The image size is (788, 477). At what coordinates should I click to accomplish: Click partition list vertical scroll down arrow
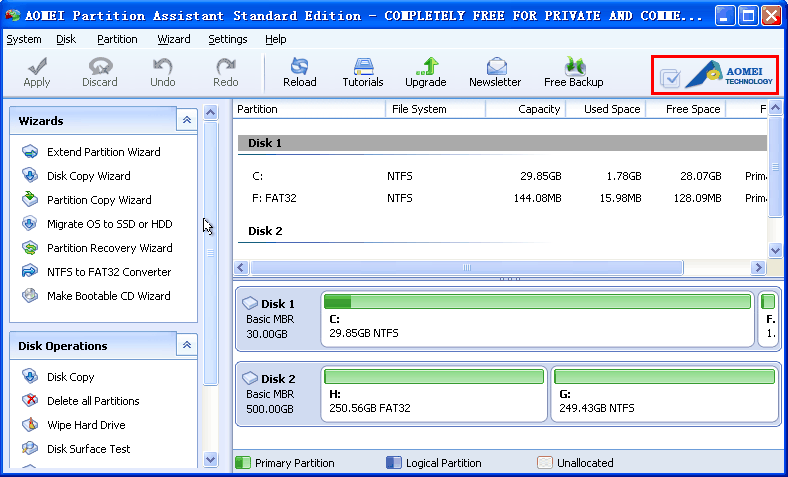point(775,250)
